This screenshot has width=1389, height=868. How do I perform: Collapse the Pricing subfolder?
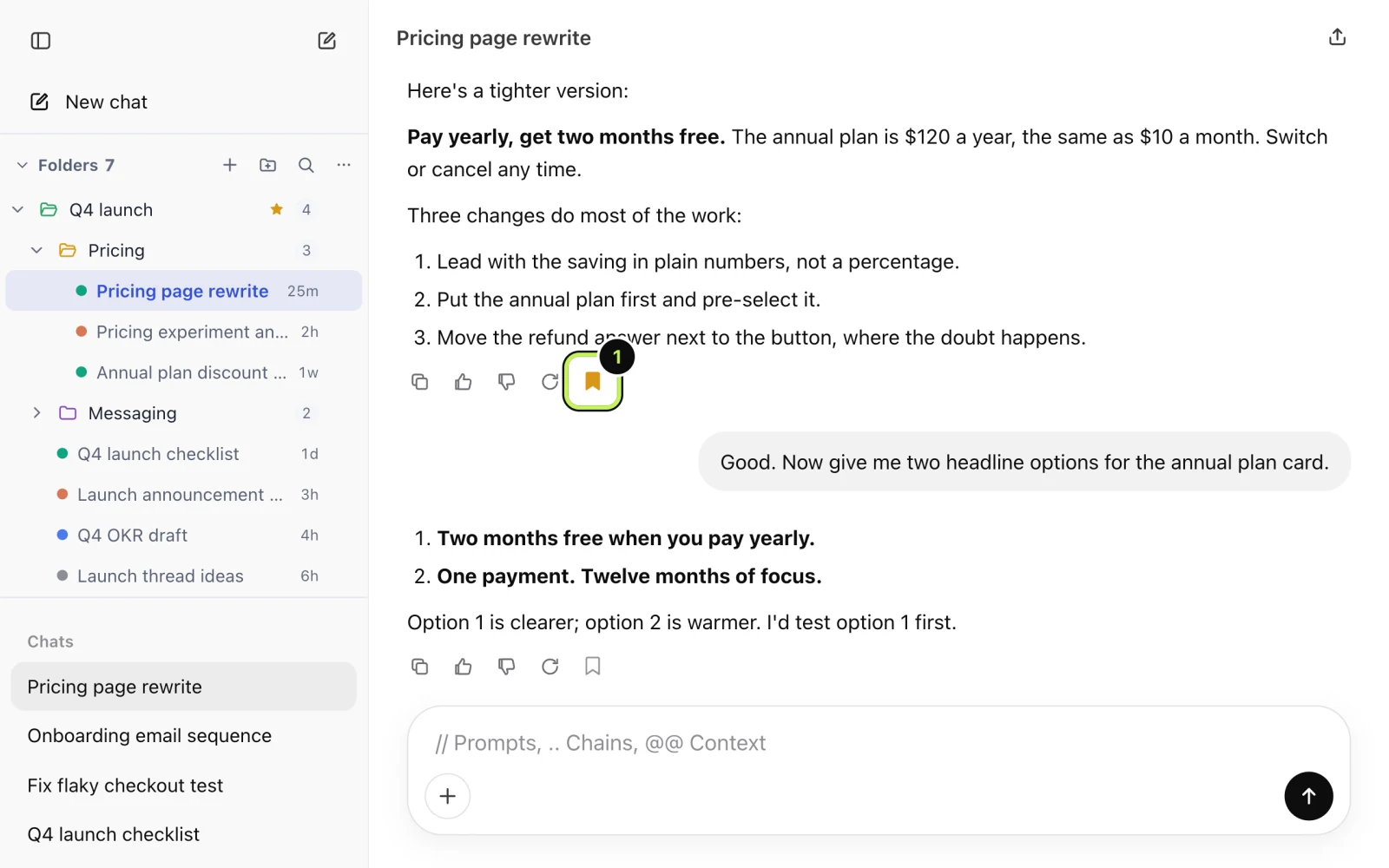coord(36,251)
